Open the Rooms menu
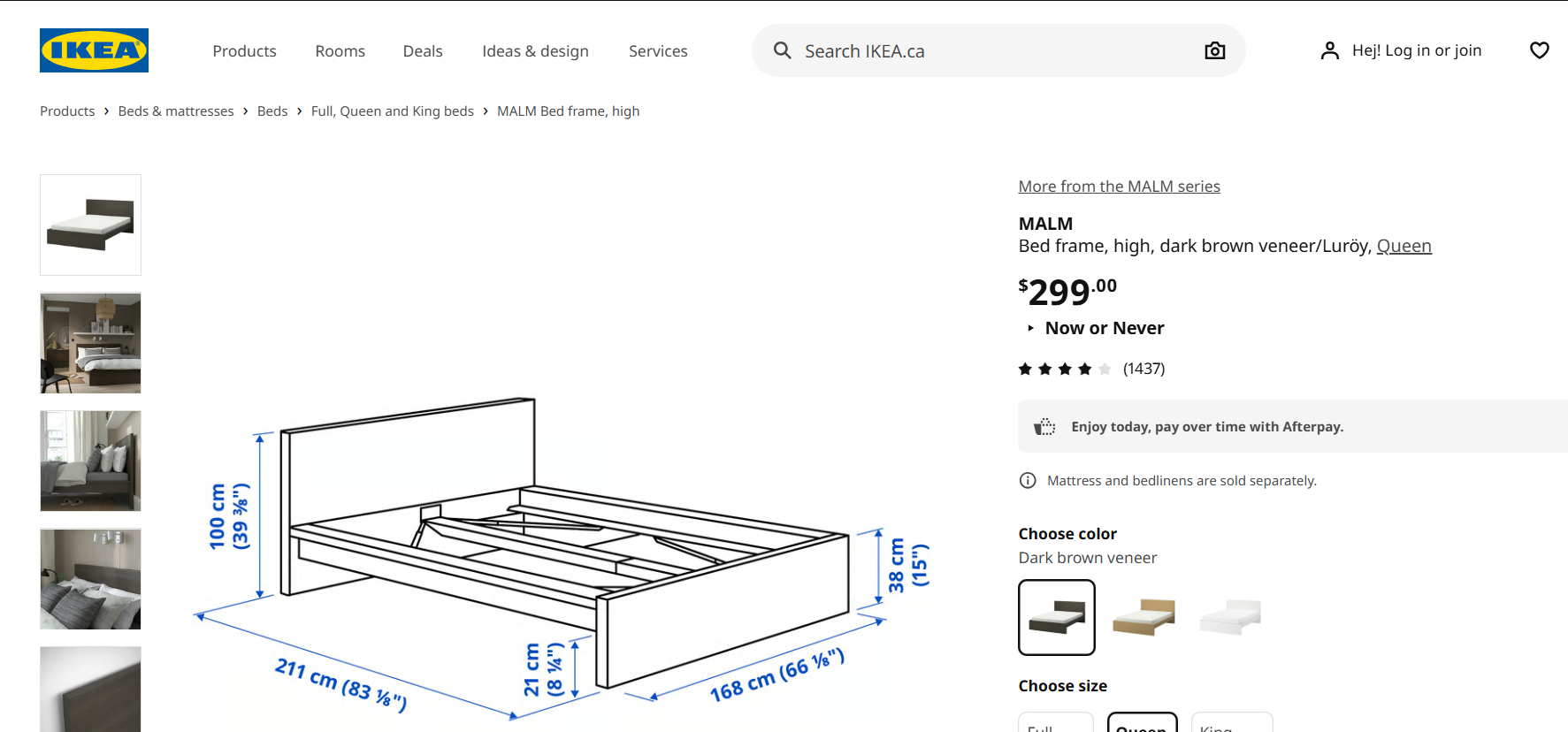Image resolution: width=1568 pixels, height=732 pixels. [x=340, y=51]
